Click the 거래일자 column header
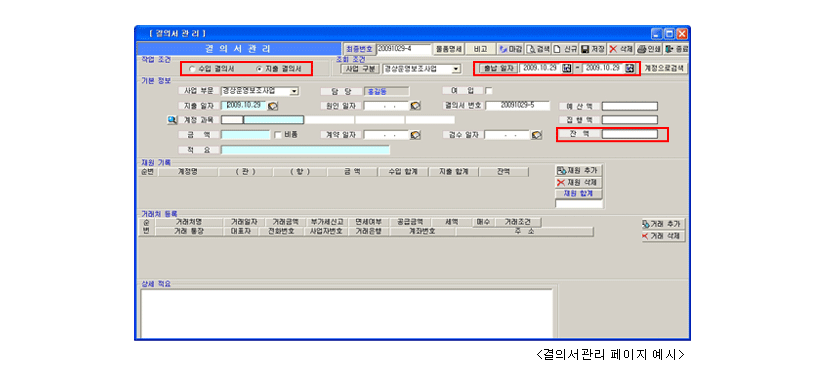This screenshot has width=825, height=384. pos(244,222)
